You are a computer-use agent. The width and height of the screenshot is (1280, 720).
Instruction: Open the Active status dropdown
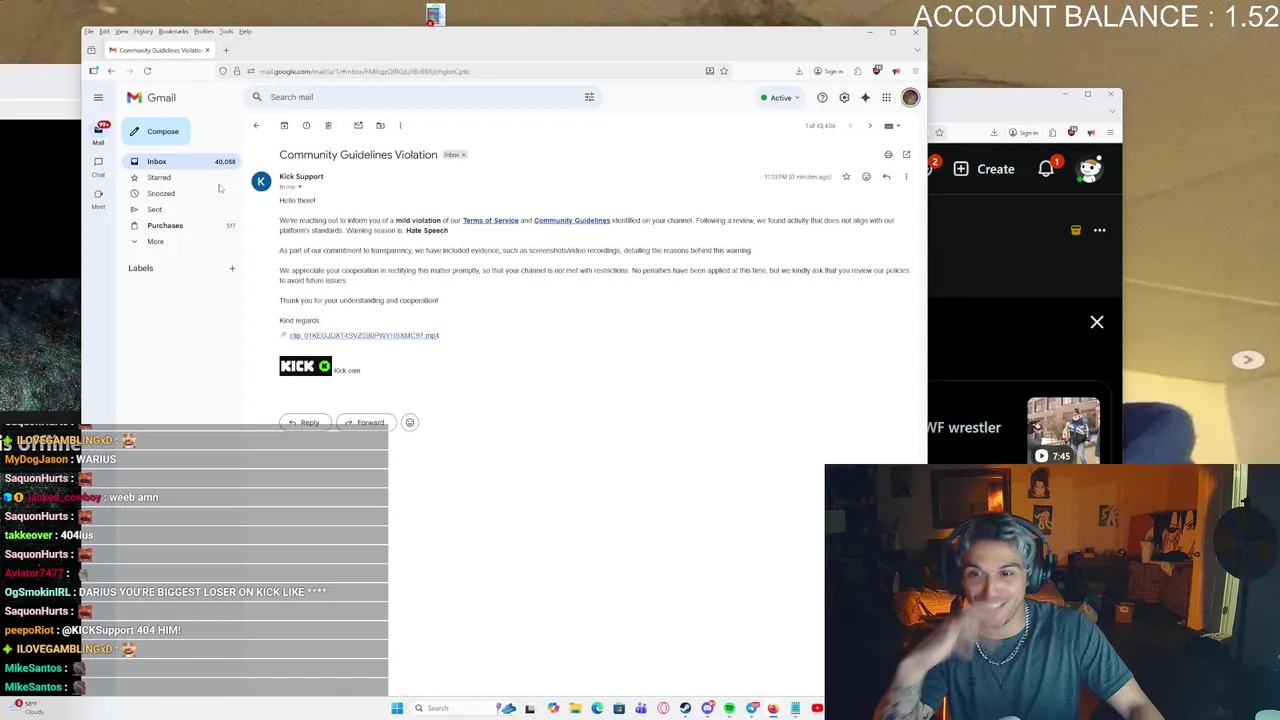click(780, 98)
